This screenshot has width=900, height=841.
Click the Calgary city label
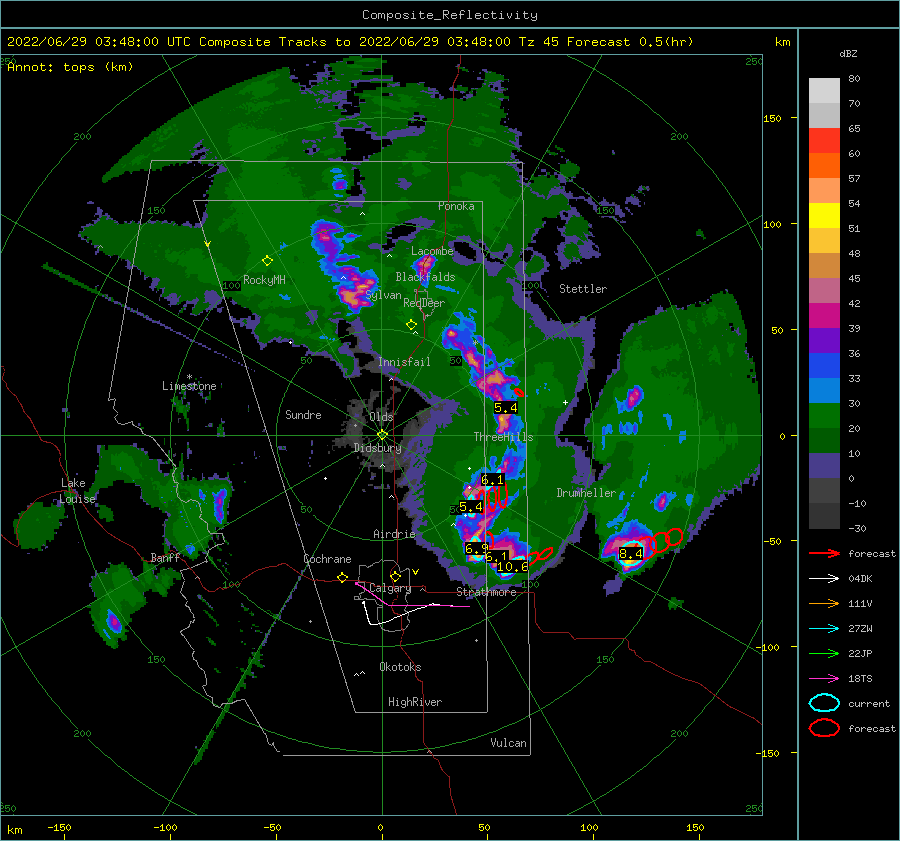click(390, 588)
